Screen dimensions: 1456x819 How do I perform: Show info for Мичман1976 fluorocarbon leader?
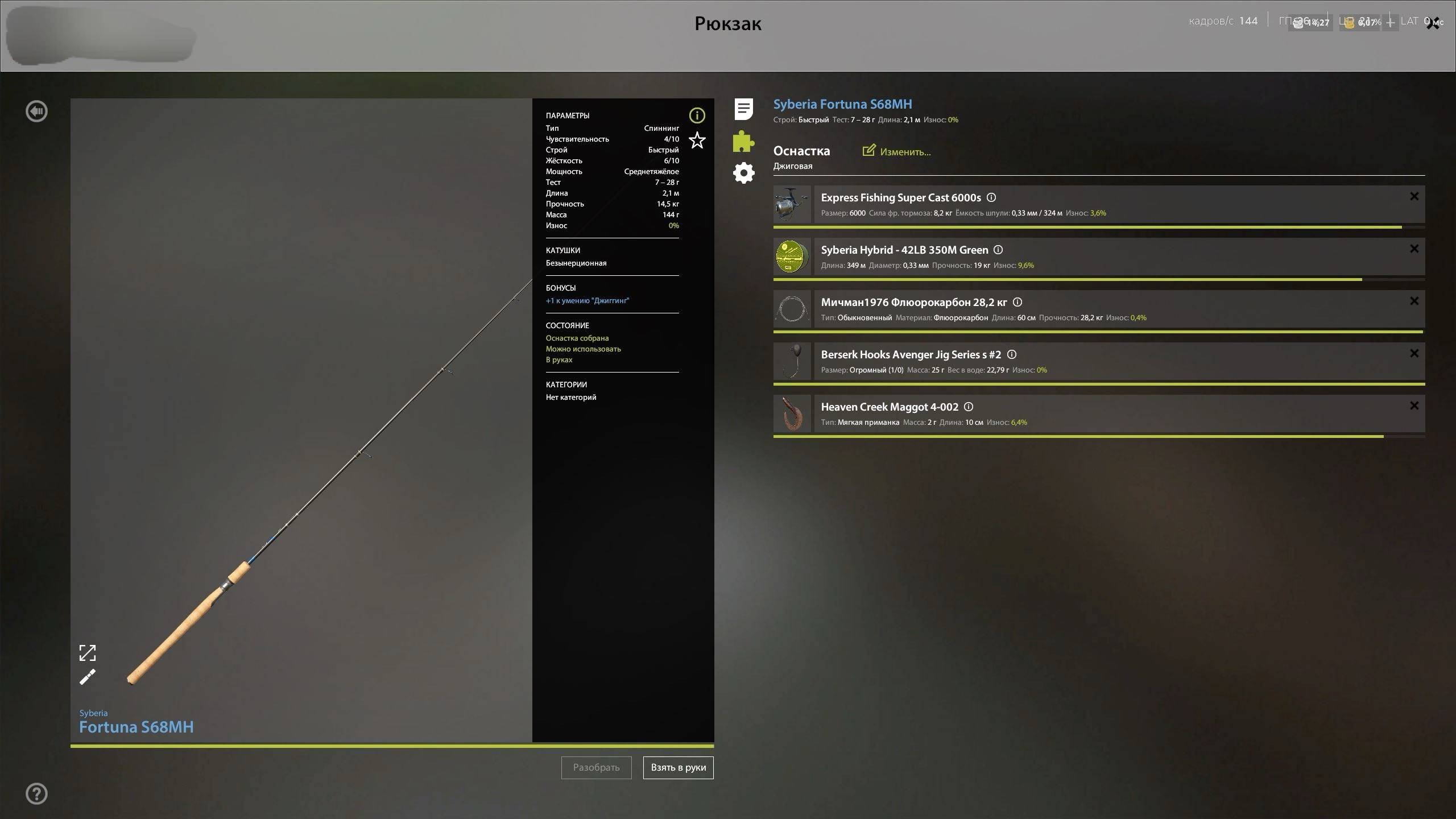click(1017, 302)
